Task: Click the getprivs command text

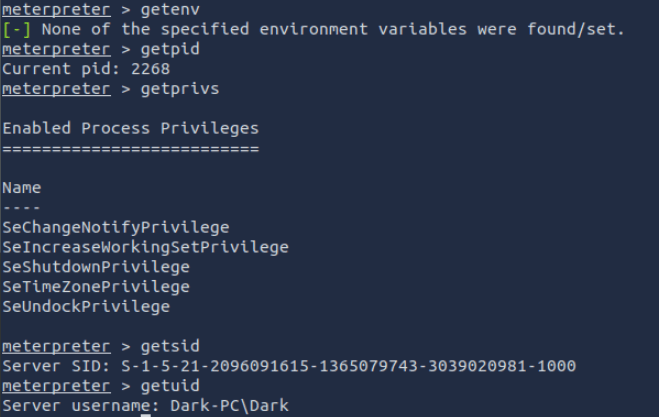Action: click(x=164, y=89)
